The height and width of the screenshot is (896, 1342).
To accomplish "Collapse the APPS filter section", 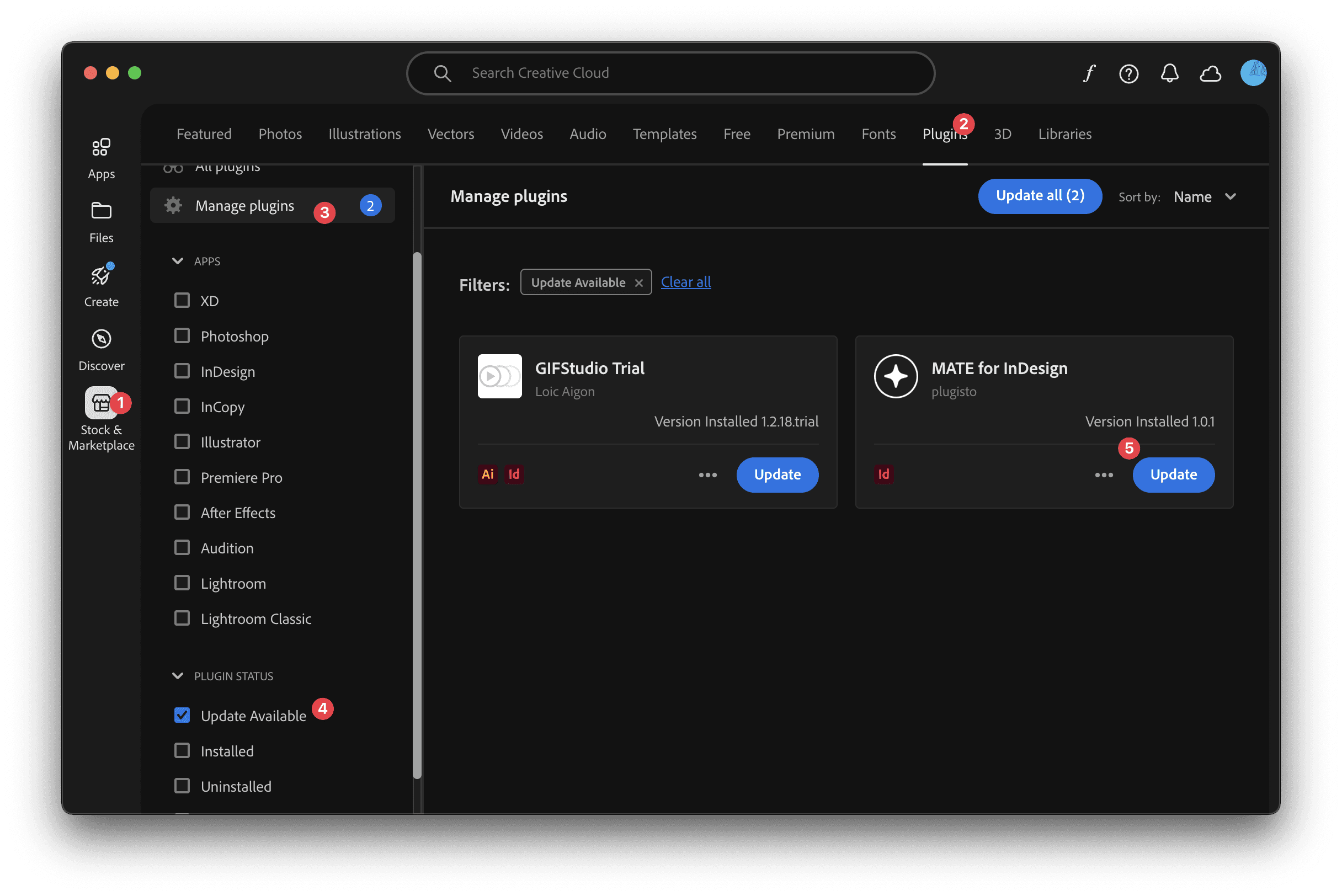I will tap(178, 261).
